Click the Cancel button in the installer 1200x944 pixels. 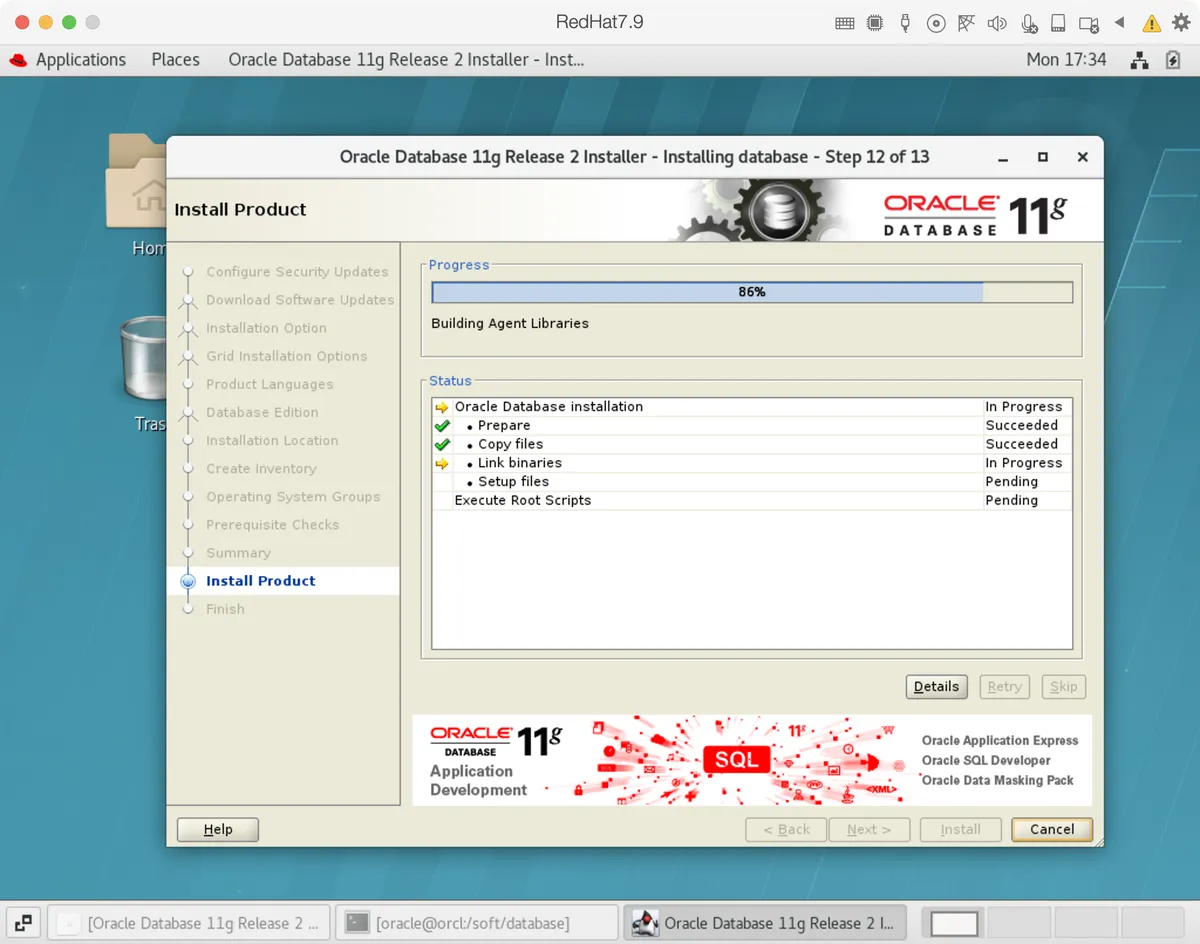1051,829
